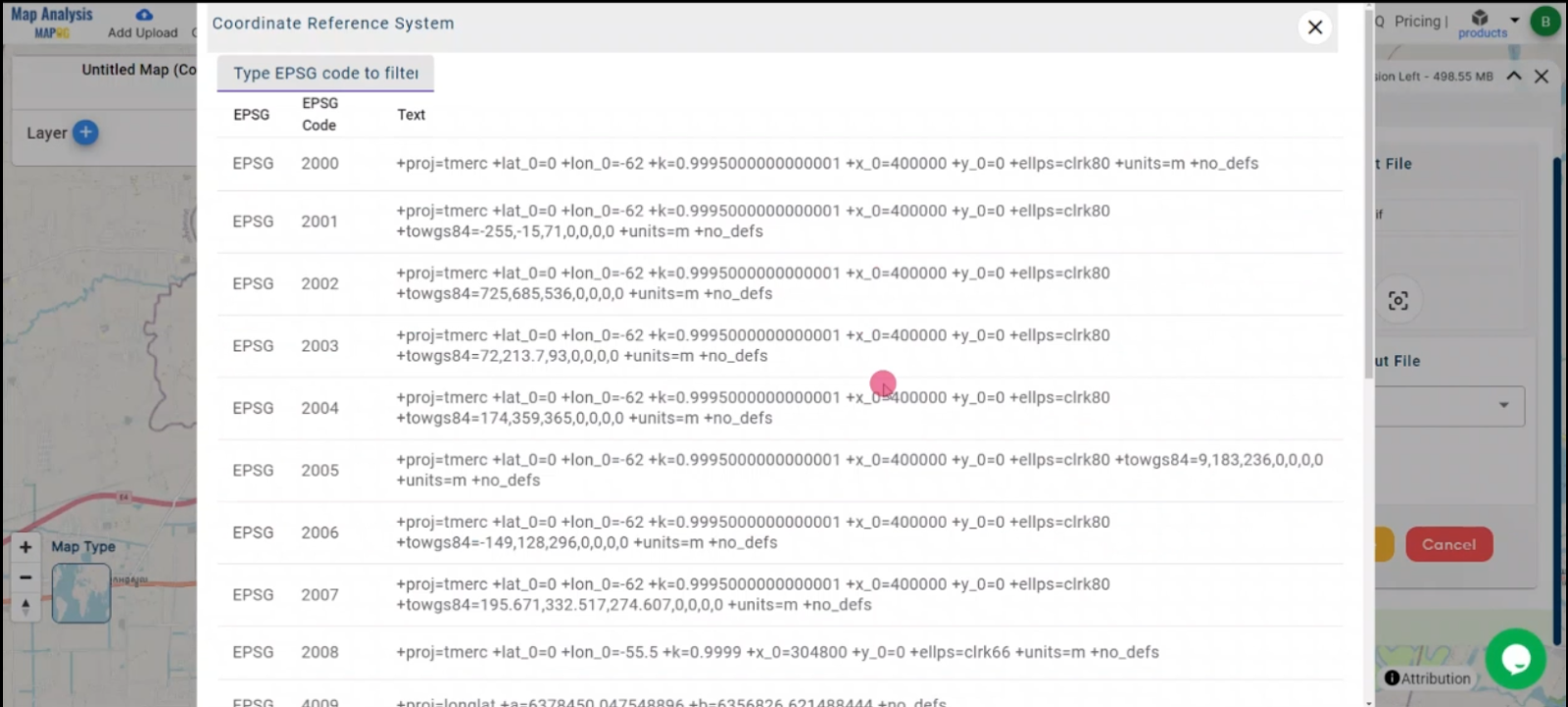Open the output file dropdown
Screen dimensions: 1568x707
pos(1448,406)
